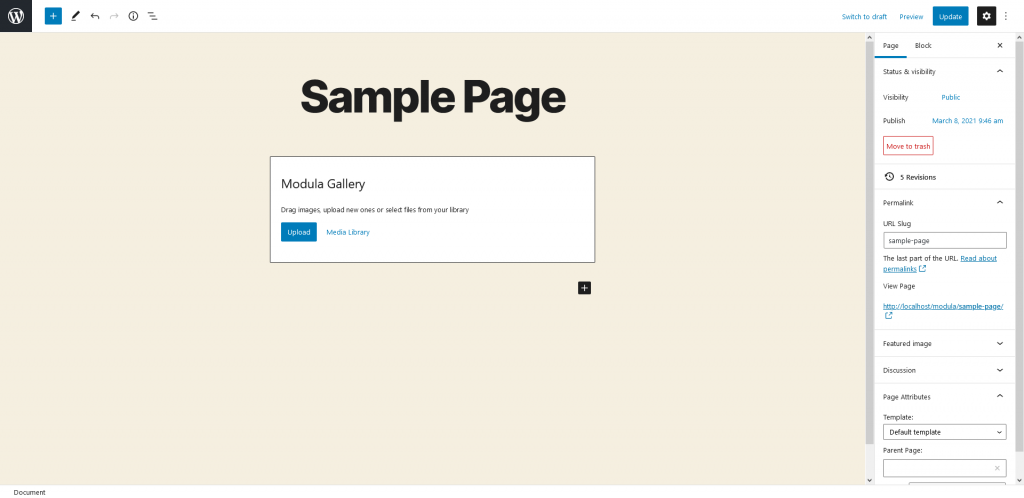Open the Default template dropdown
Viewport: 1024px width, 498px height.
[x=944, y=432]
